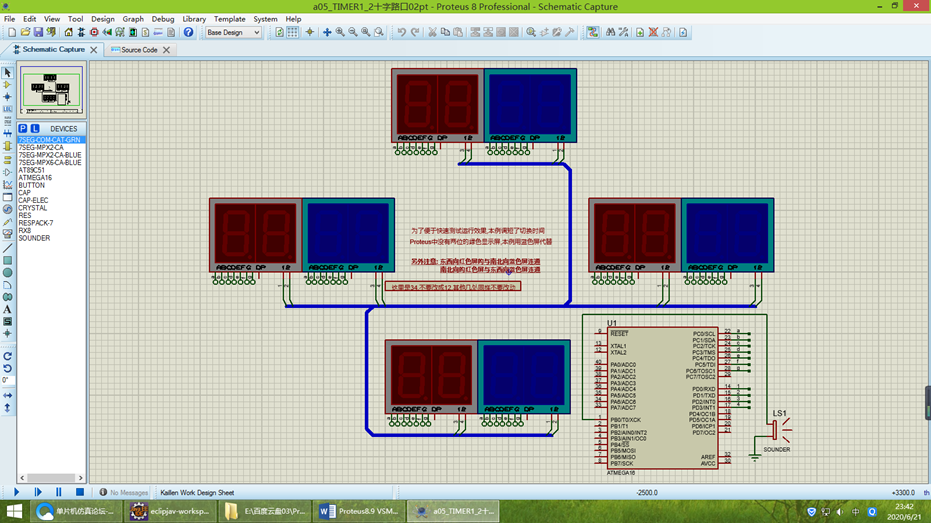
Task: Start the simulation with Play
Action: pos(16,492)
